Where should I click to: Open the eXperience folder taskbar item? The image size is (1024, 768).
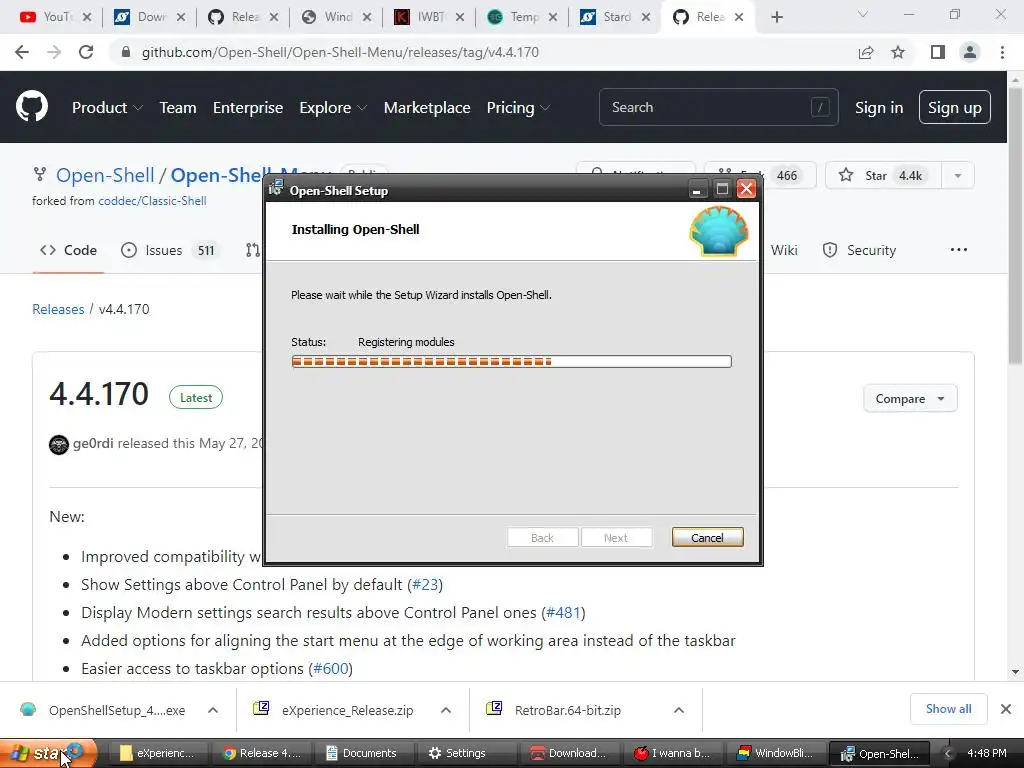pyautogui.click(x=157, y=753)
